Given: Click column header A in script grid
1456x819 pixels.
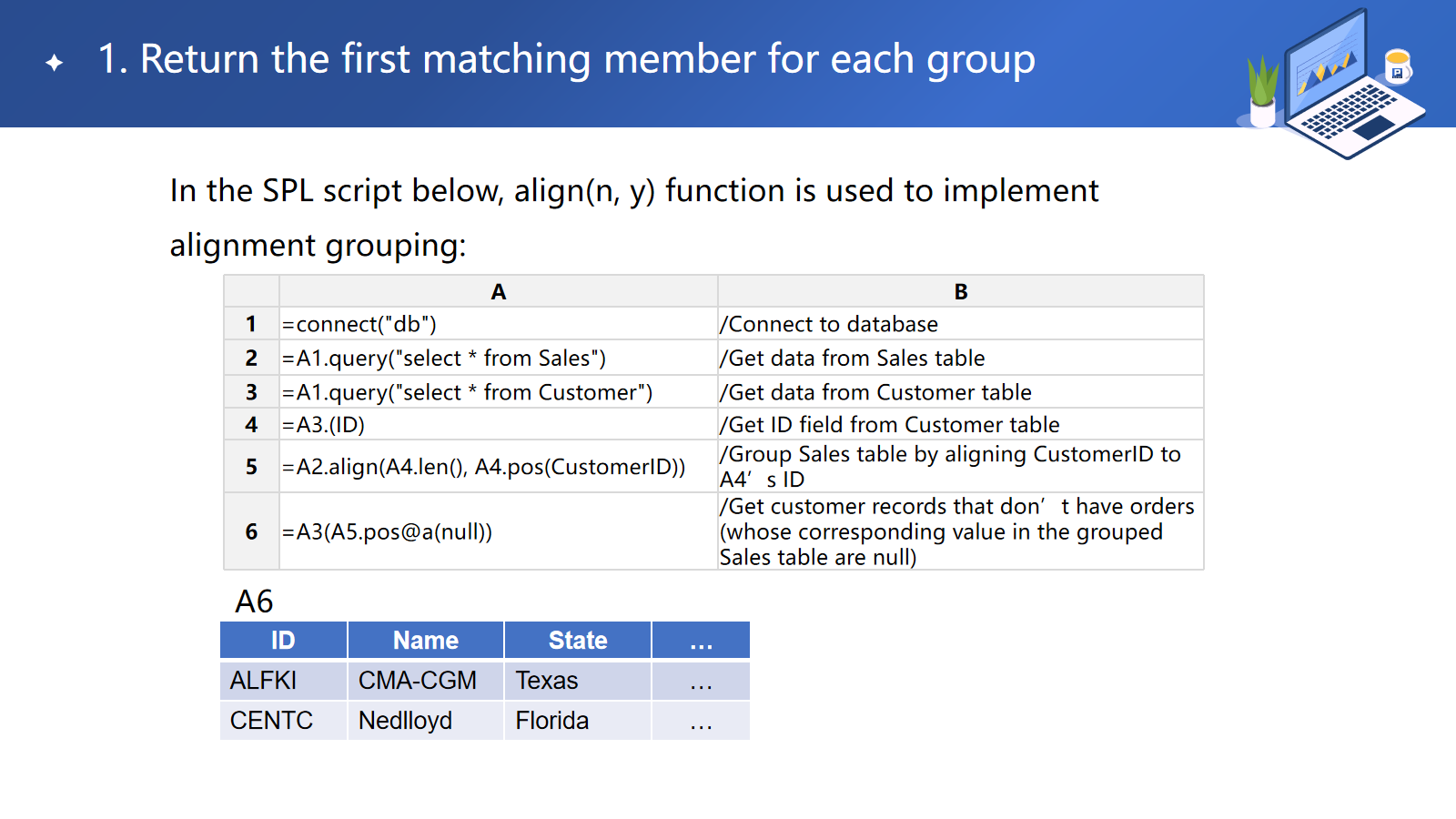Looking at the screenshot, I should (x=498, y=292).
